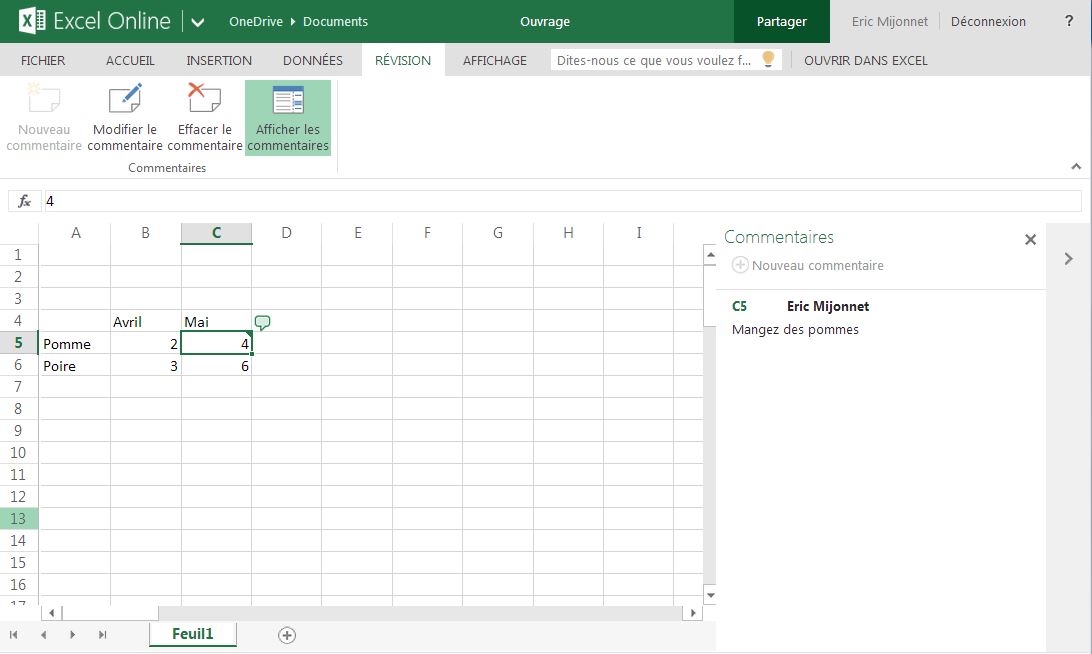Close the Commentaires pane
This screenshot has width=1092, height=654.
pyautogui.click(x=1030, y=240)
